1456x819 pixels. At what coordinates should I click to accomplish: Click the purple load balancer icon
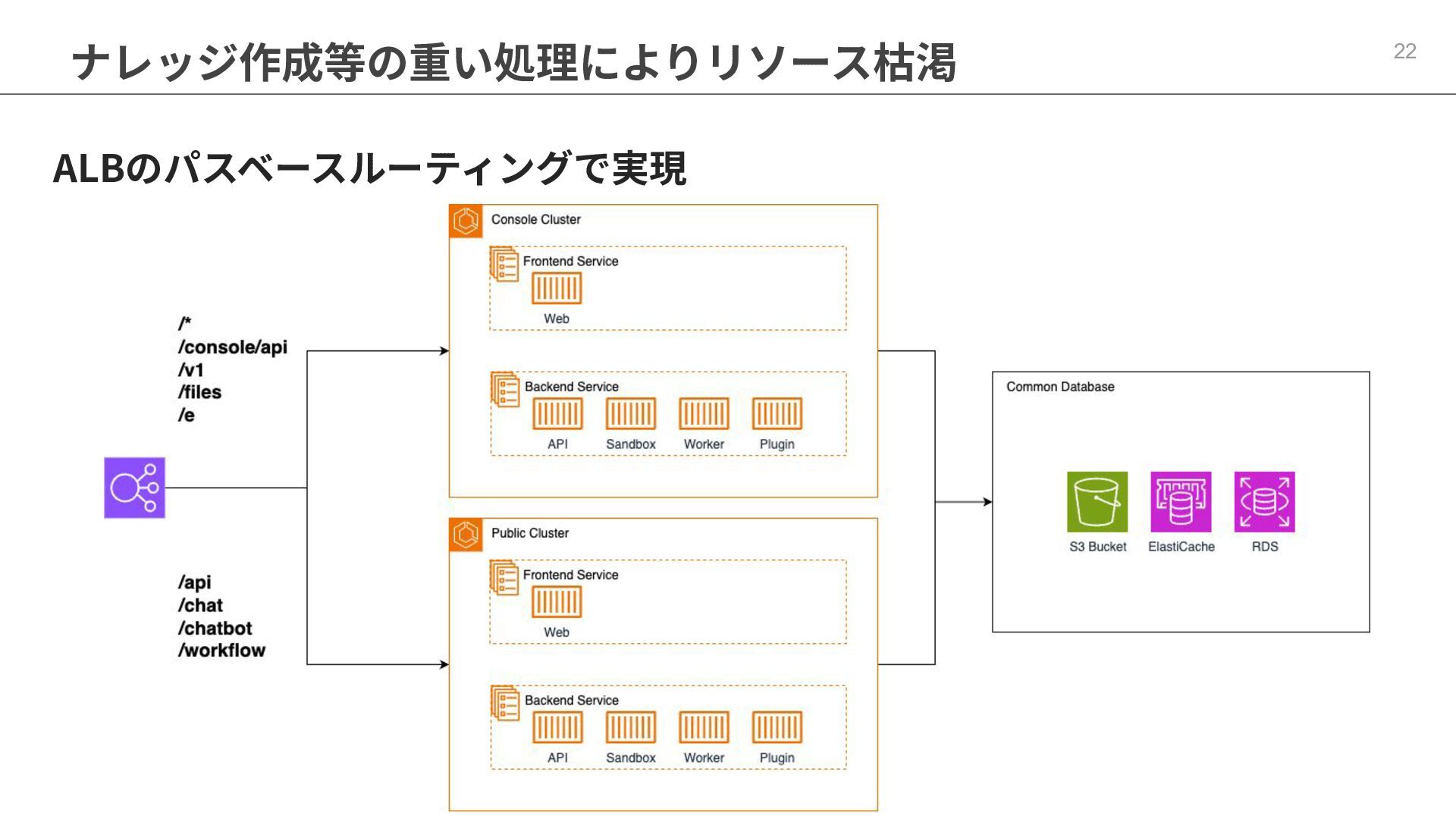[x=134, y=488]
